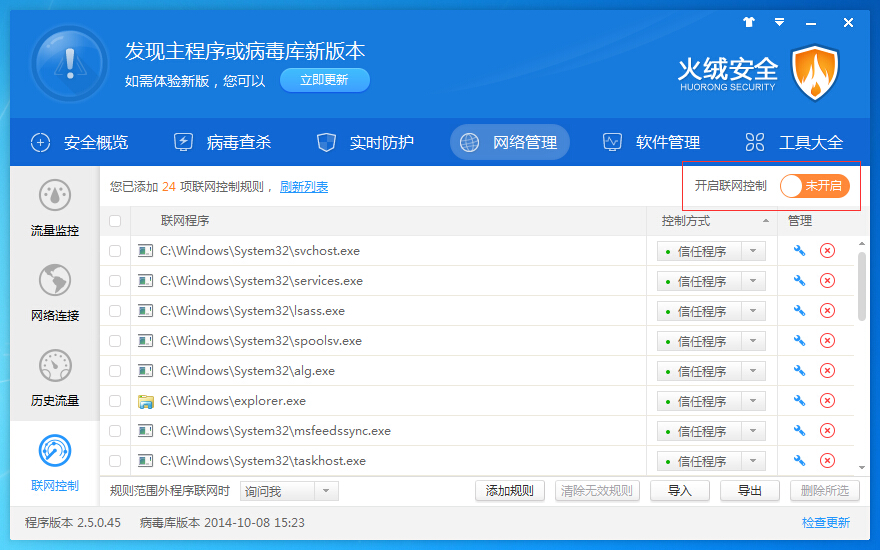This screenshot has height=550, width=880.
Task: Tick the select-all checkbox in table header
Action: [x=115, y=221]
